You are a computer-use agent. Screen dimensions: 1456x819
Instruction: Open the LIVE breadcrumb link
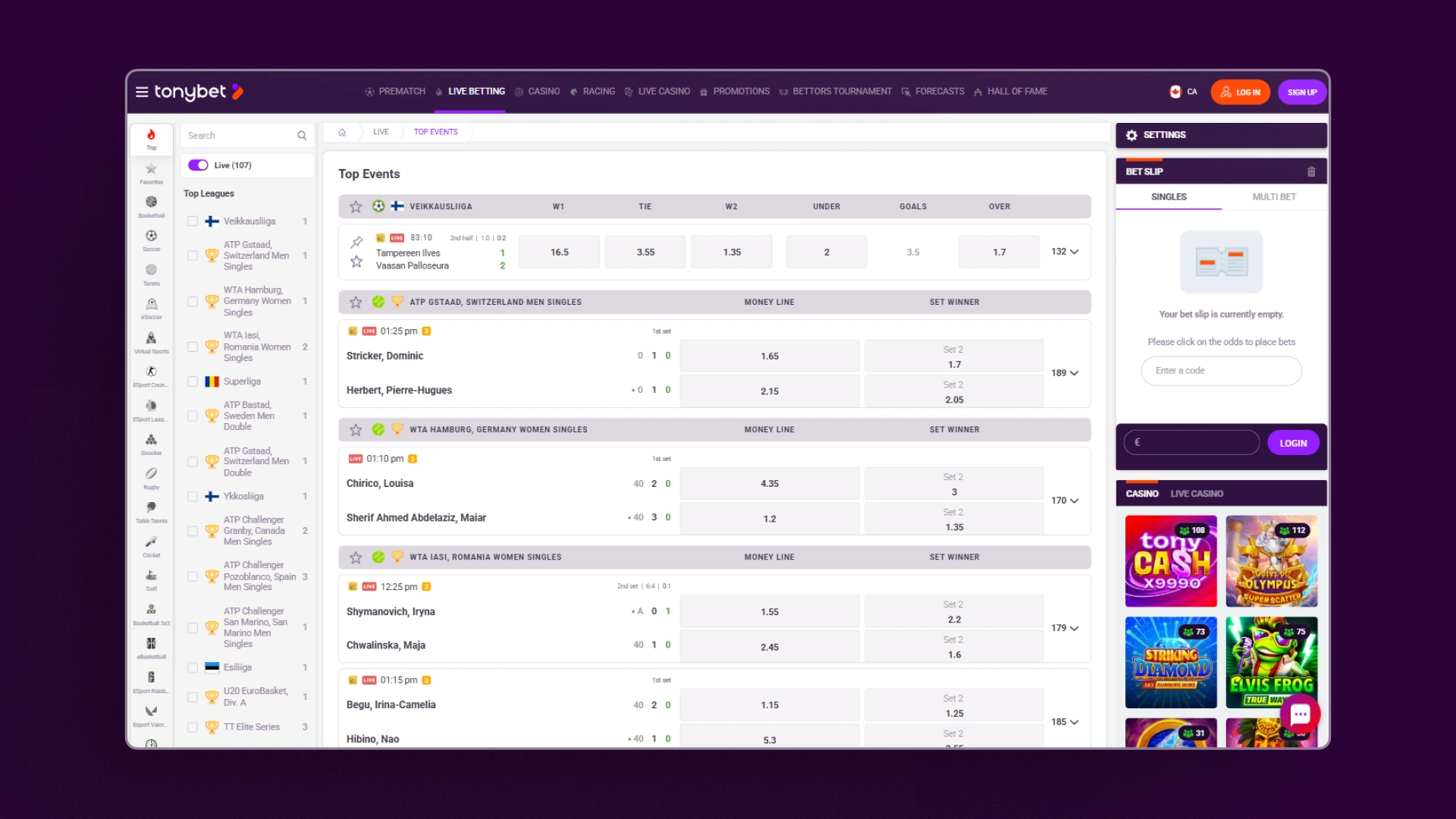[381, 132]
